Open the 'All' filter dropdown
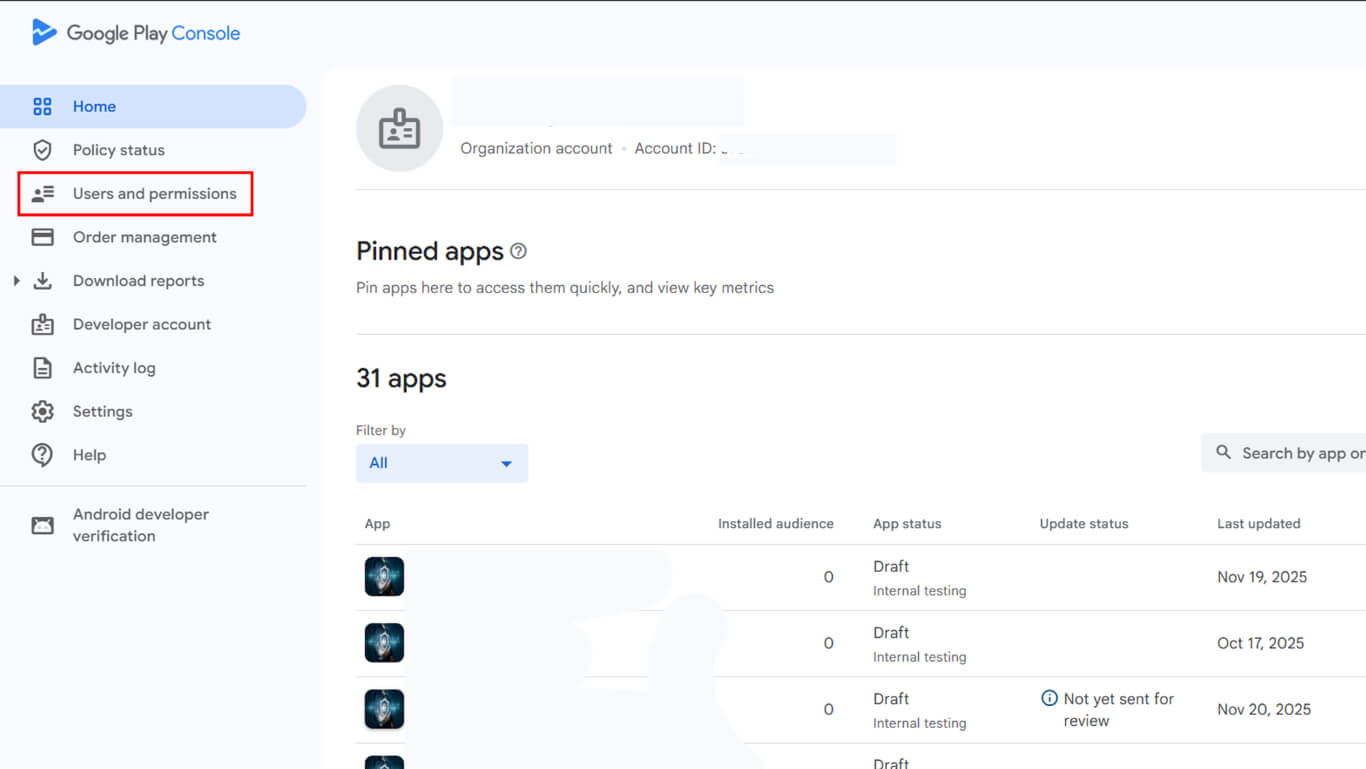This screenshot has height=769, width=1366. (x=442, y=463)
